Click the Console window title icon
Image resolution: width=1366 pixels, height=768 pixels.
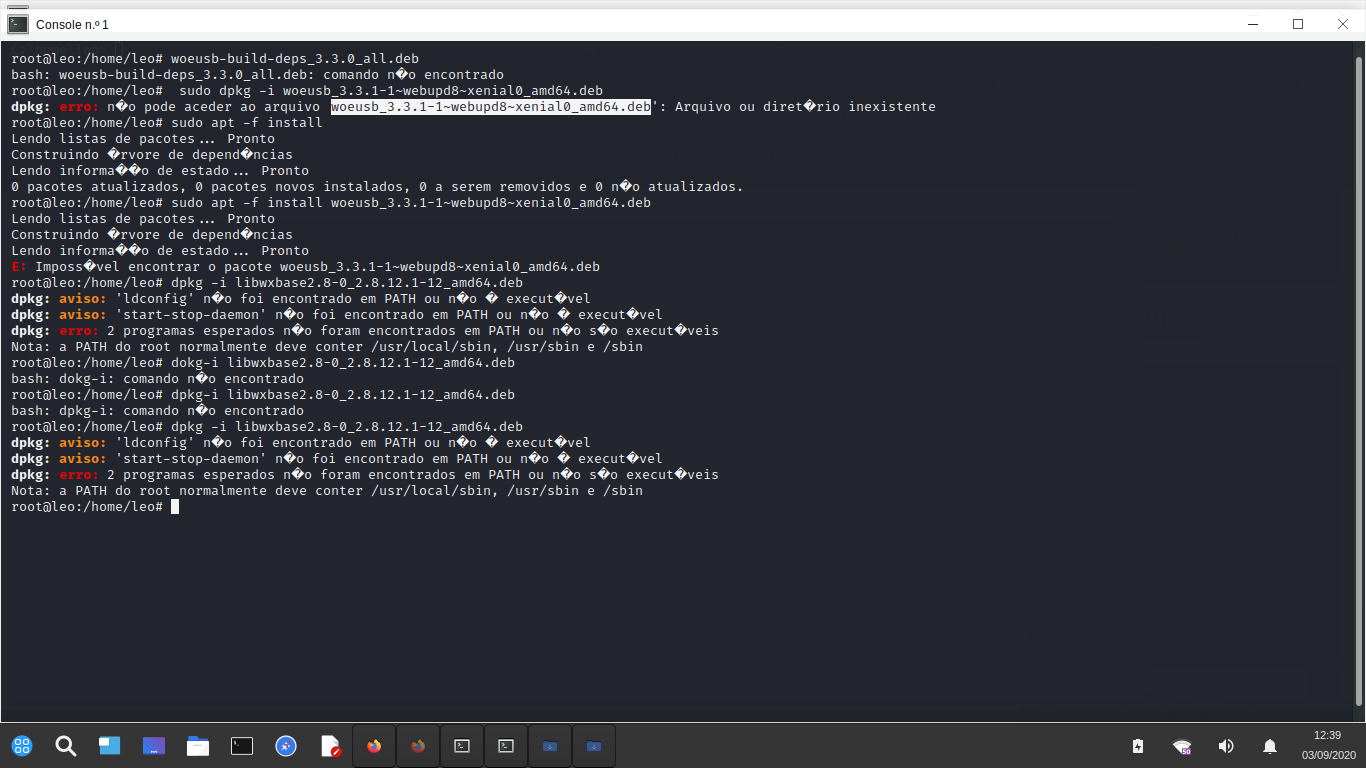click(18, 24)
